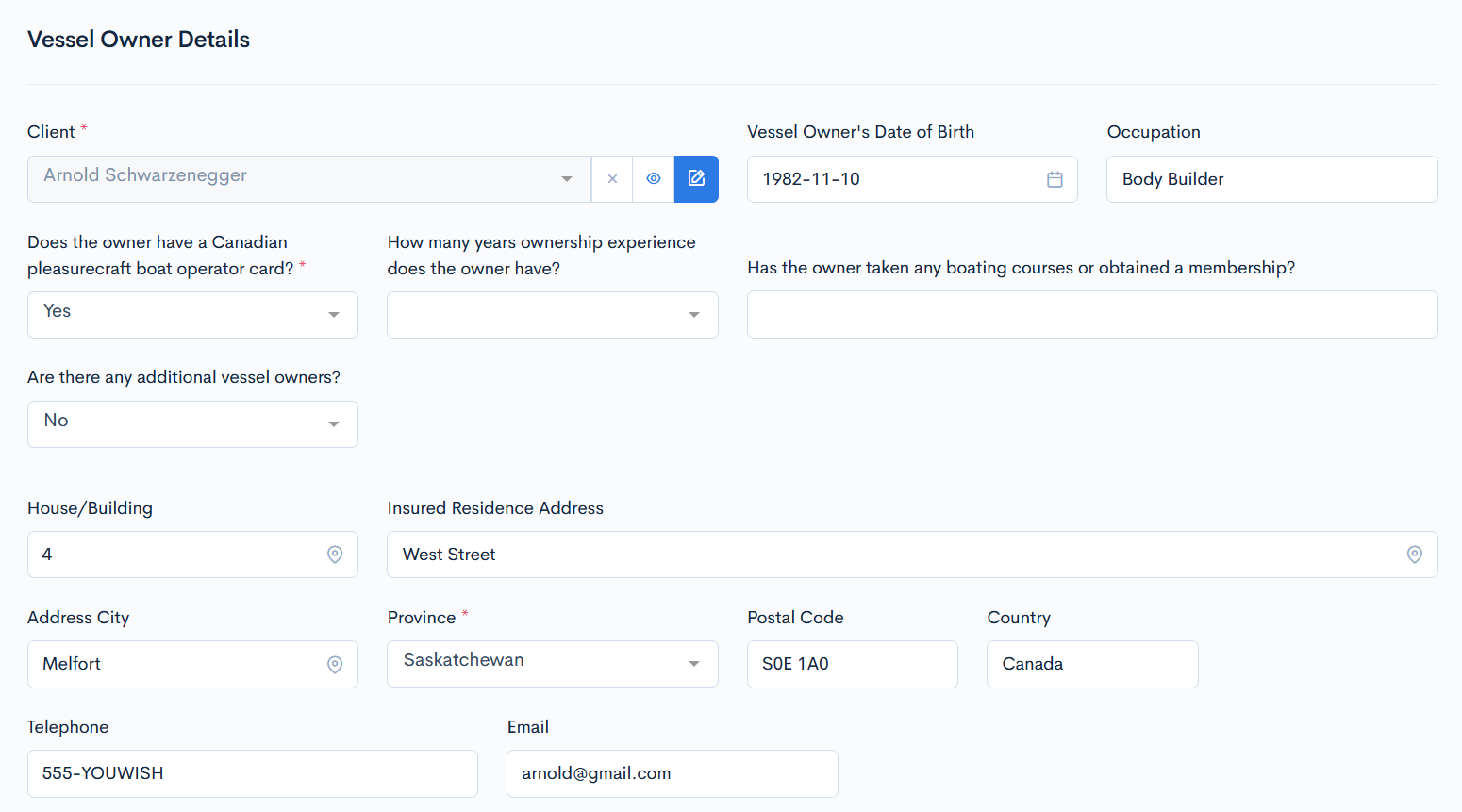This screenshot has height=812, width=1462.
Task: Click the blue edit client icon
Action: [x=696, y=179]
